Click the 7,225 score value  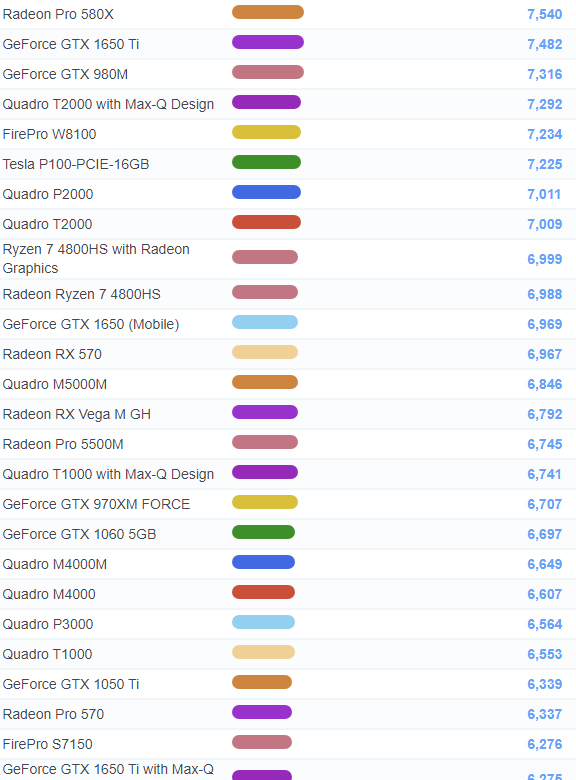[x=545, y=164]
